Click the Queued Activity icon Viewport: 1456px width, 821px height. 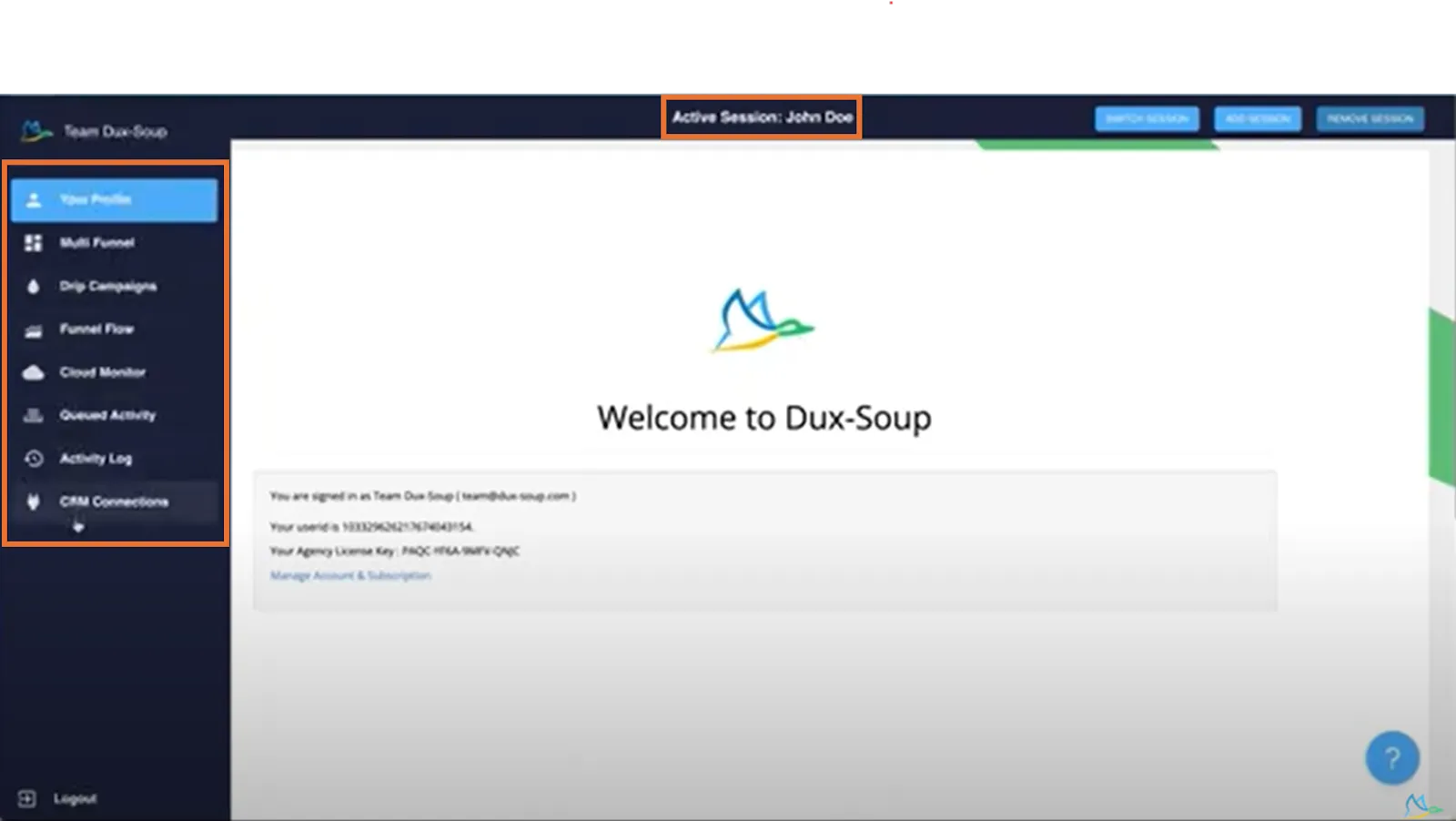coord(33,415)
